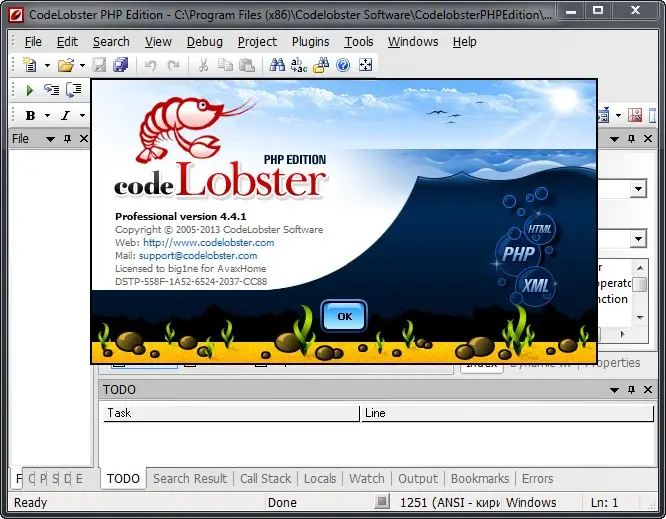Click the Paste clipboard icon

pos(247,65)
